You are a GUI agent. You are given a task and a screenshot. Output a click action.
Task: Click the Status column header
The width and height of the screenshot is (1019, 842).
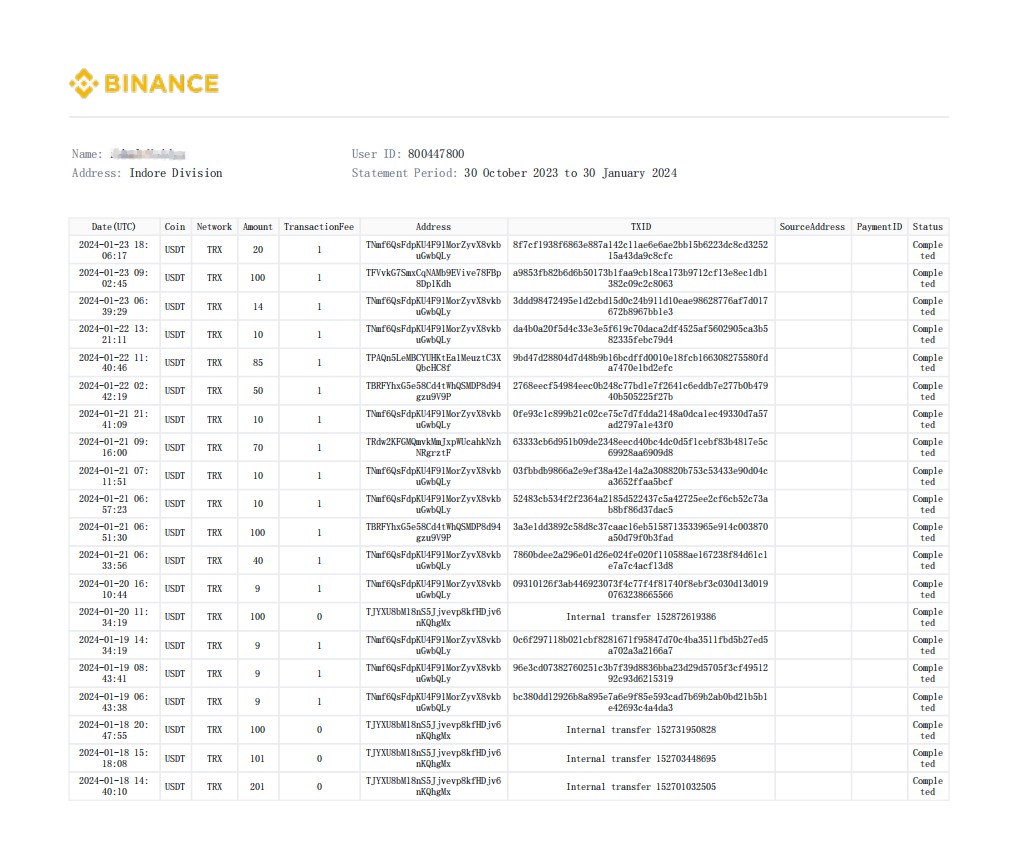(927, 227)
